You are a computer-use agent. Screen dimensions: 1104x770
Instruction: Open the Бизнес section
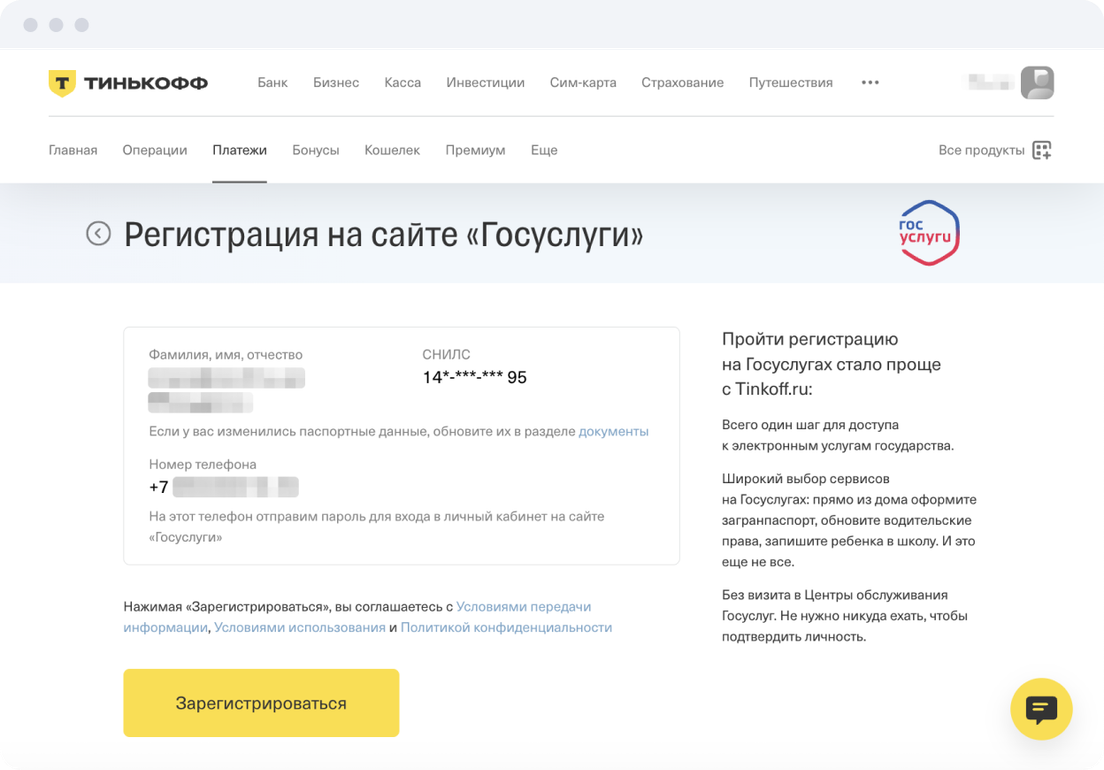[x=336, y=82]
